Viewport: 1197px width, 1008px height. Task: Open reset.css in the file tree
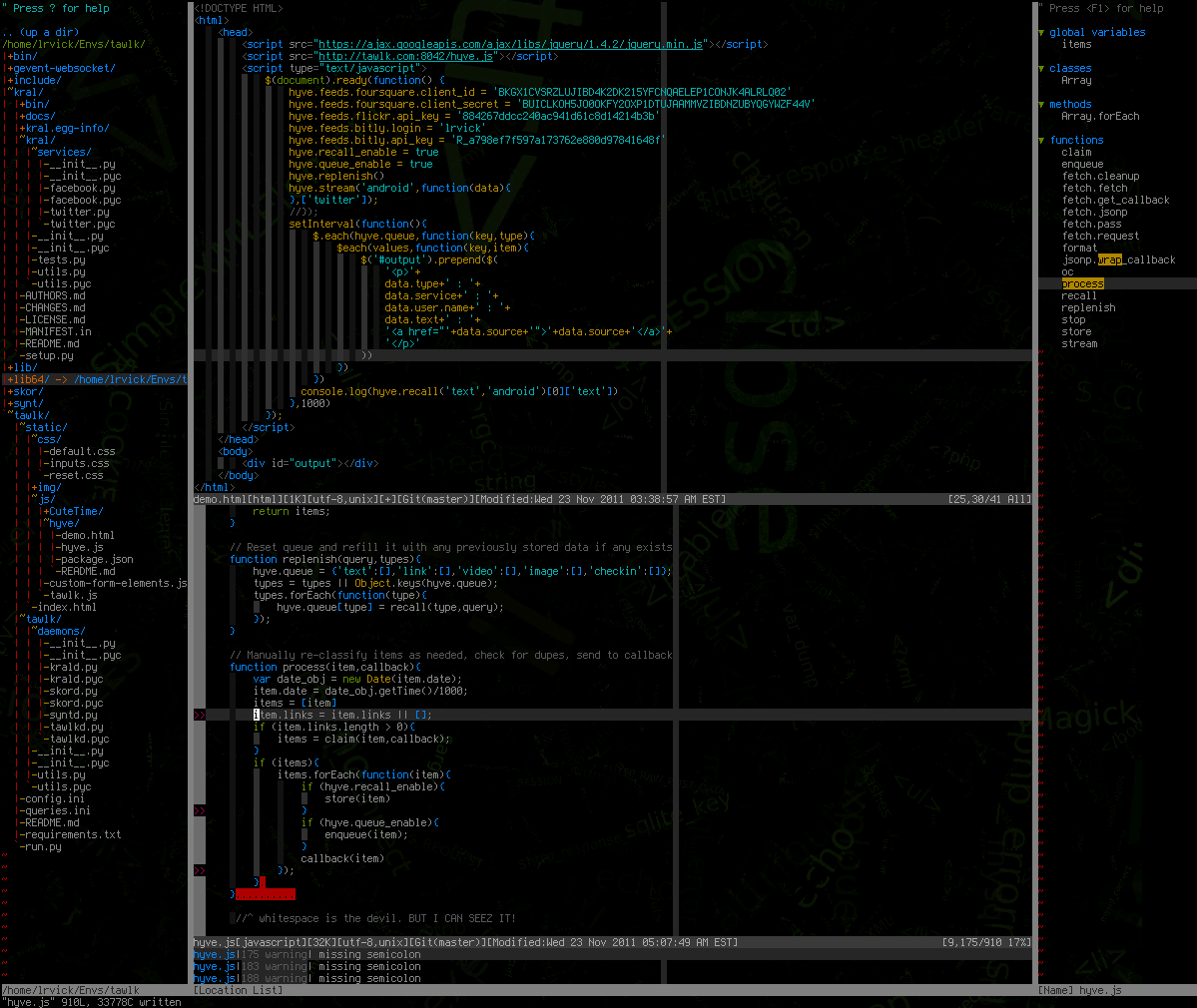[x=76, y=475]
